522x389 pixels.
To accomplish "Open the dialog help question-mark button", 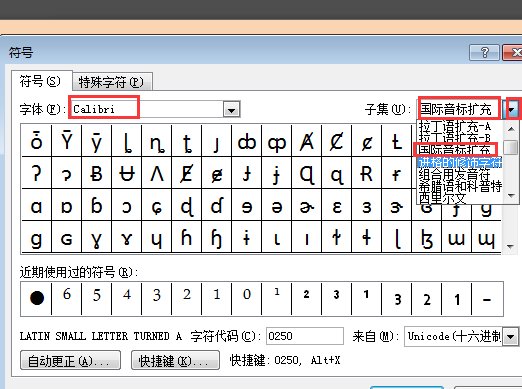I will pyautogui.click(x=485, y=52).
